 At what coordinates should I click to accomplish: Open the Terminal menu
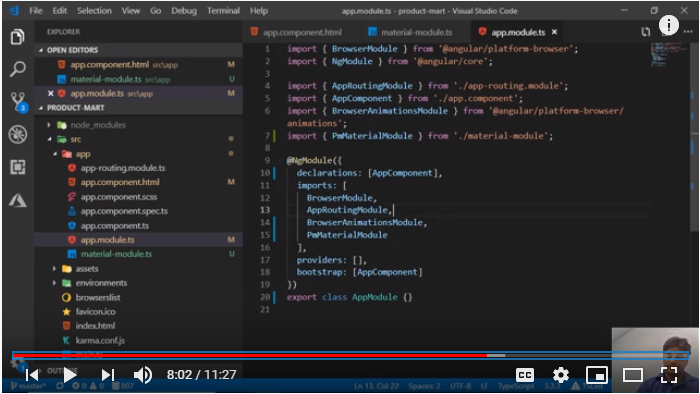(x=223, y=10)
